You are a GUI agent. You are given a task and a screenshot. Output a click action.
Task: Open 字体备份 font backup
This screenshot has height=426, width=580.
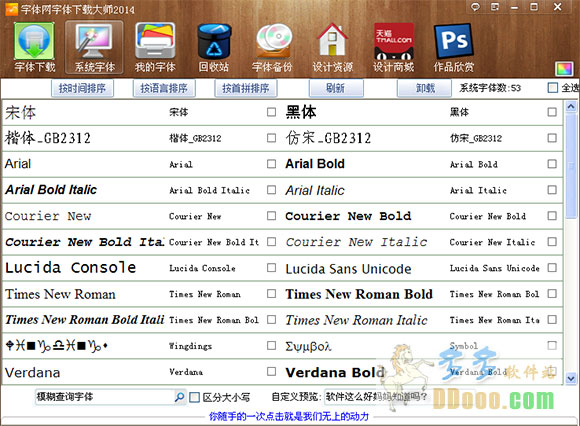pyautogui.click(x=273, y=47)
